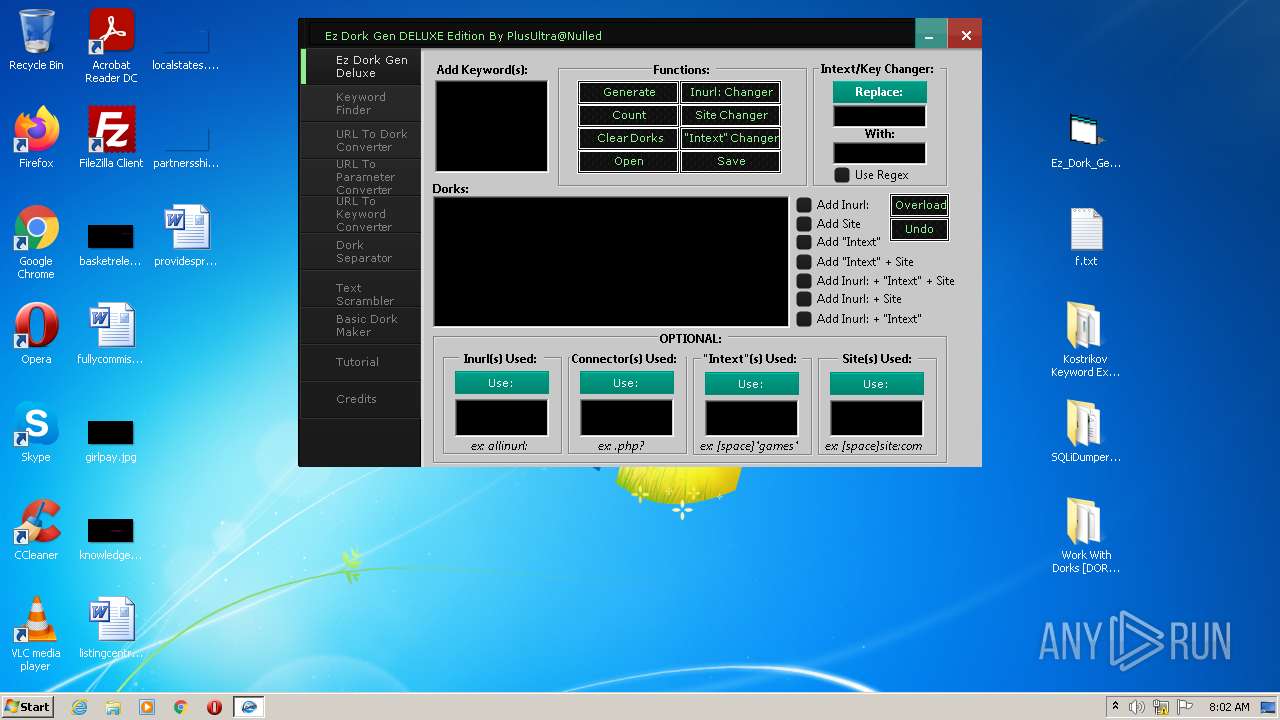This screenshot has height=720, width=1280.
Task: Check Add "Intext" + Site option
Action: pyautogui.click(x=804, y=262)
